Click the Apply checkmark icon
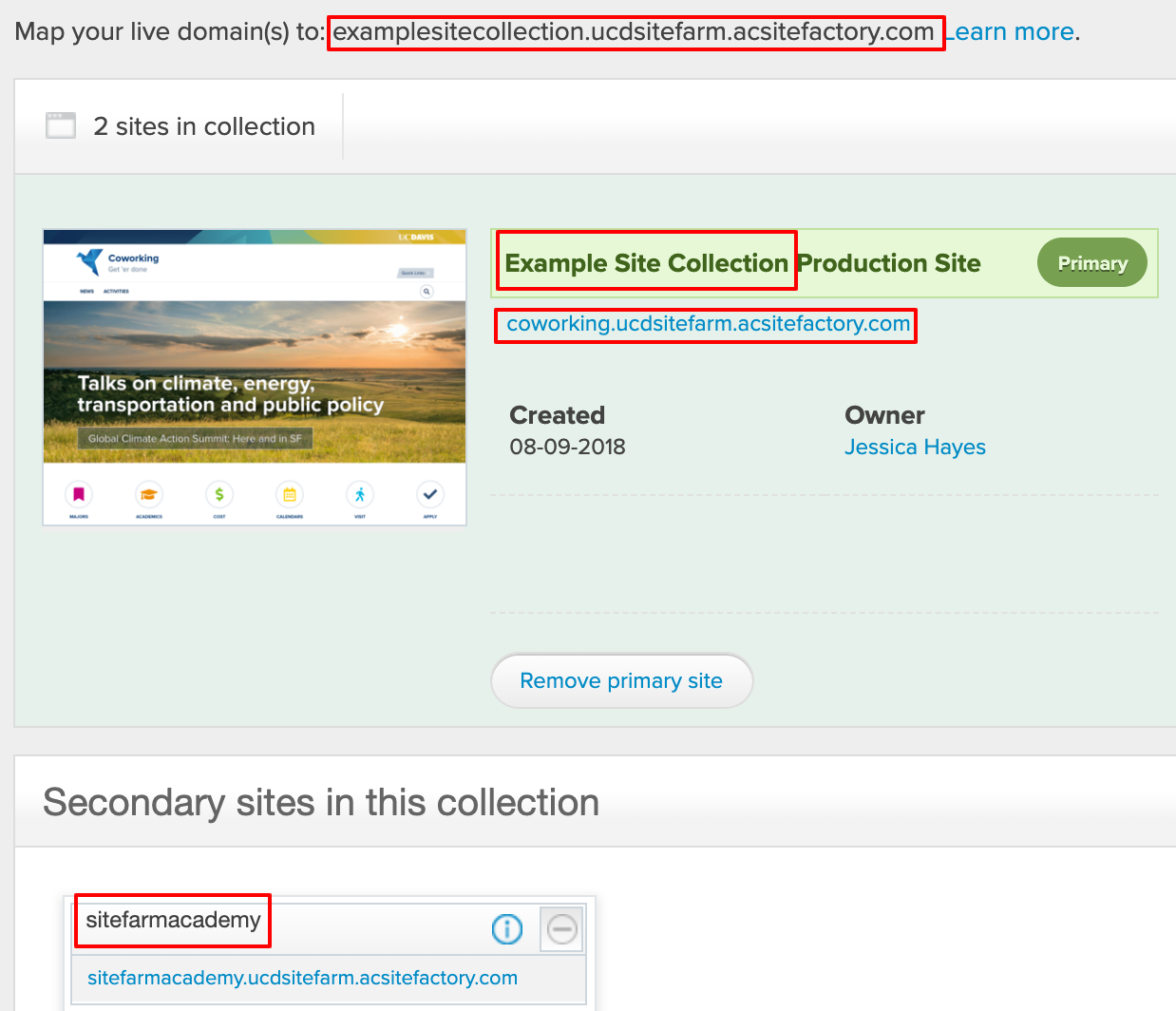The width and height of the screenshot is (1176, 1011). point(430,494)
